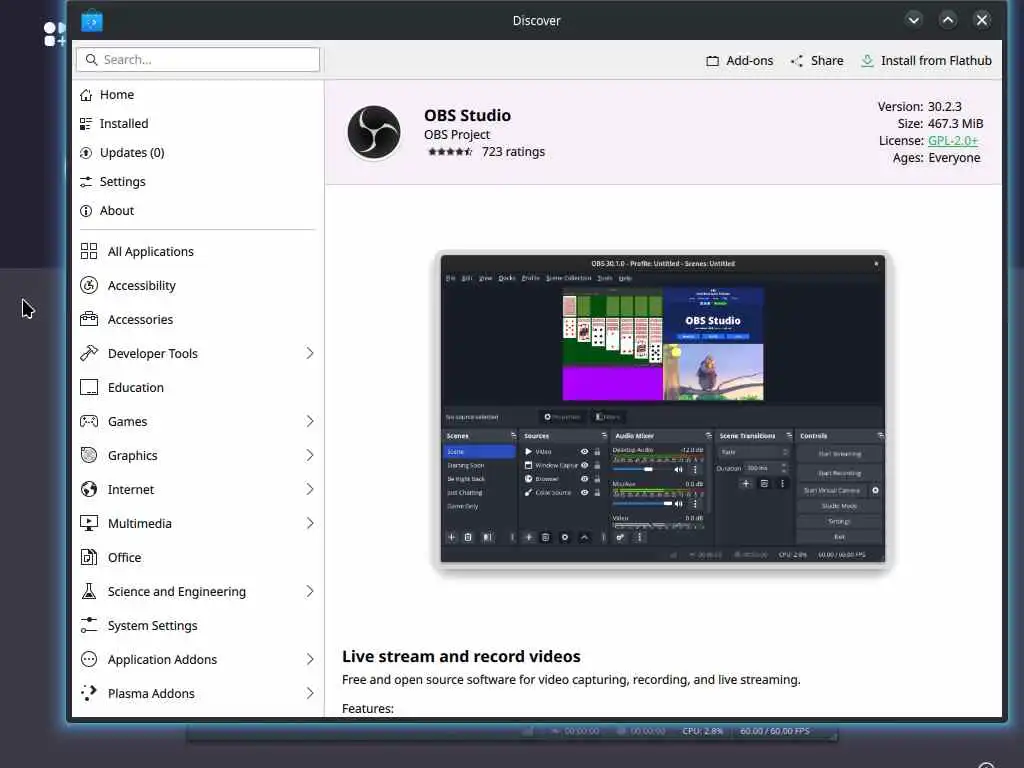Image resolution: width=1024 pixels, height=768 pixels.
Task: Click the Science and Engineering flask icon
Action: click(89, 591)
